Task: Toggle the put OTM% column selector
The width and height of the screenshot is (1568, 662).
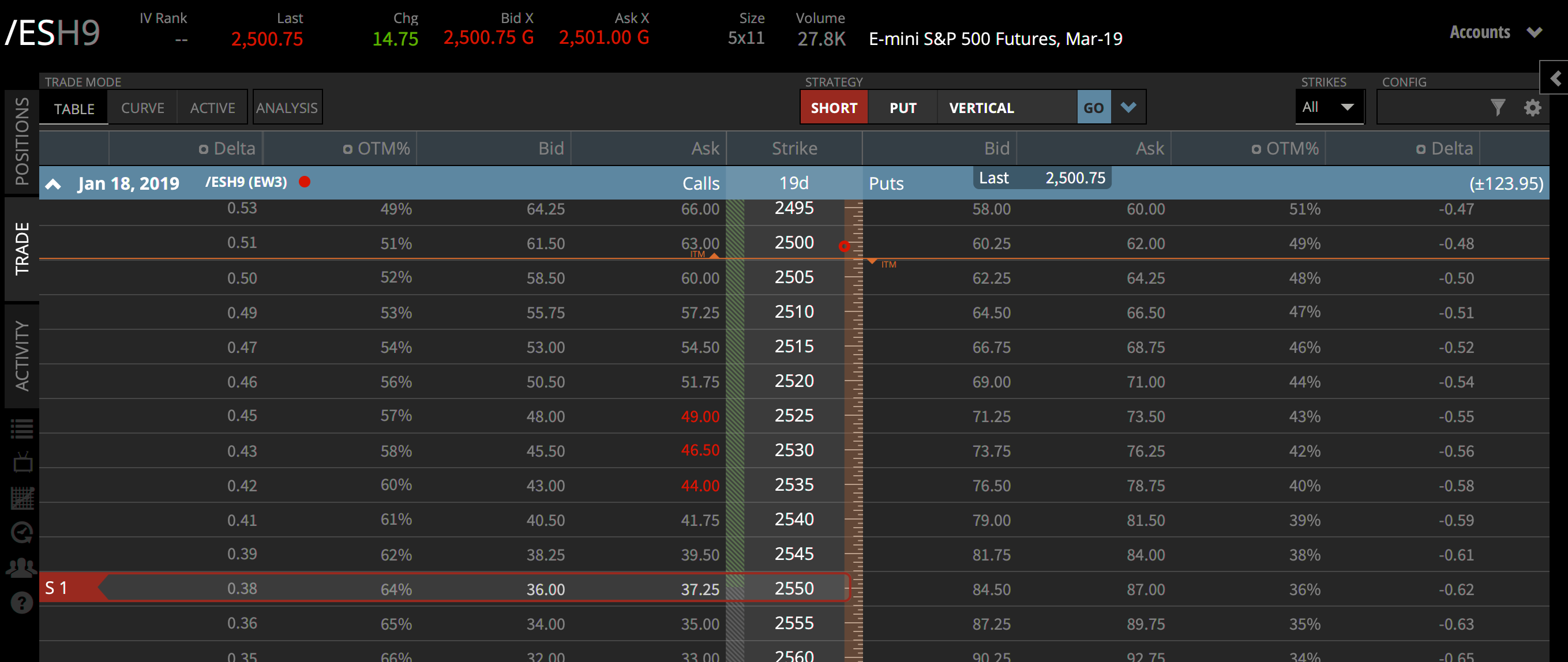Action: coord(1256,149)
